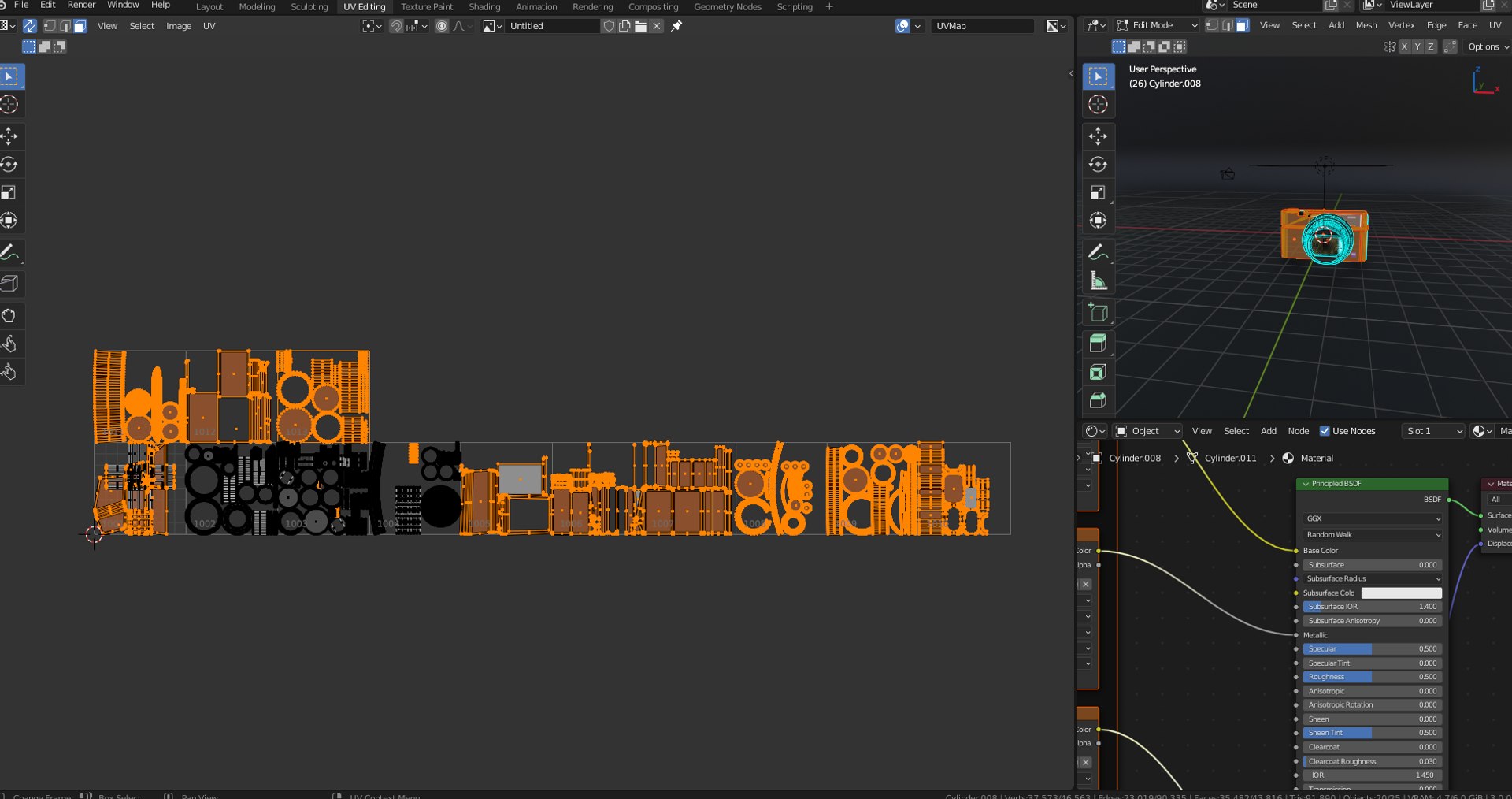
Task: Open the Image menu in UV editor
Action: (179, 26)
